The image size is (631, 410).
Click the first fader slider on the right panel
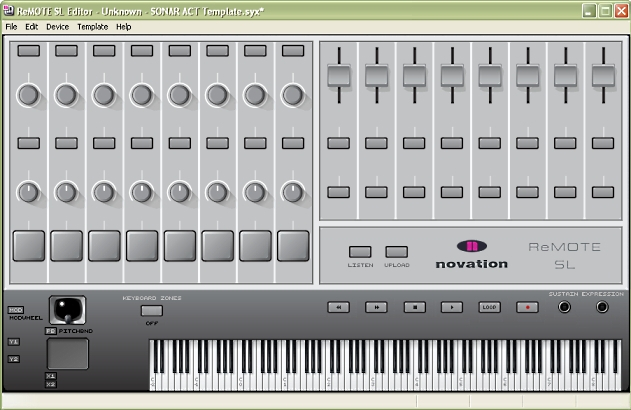pos(339,76)
